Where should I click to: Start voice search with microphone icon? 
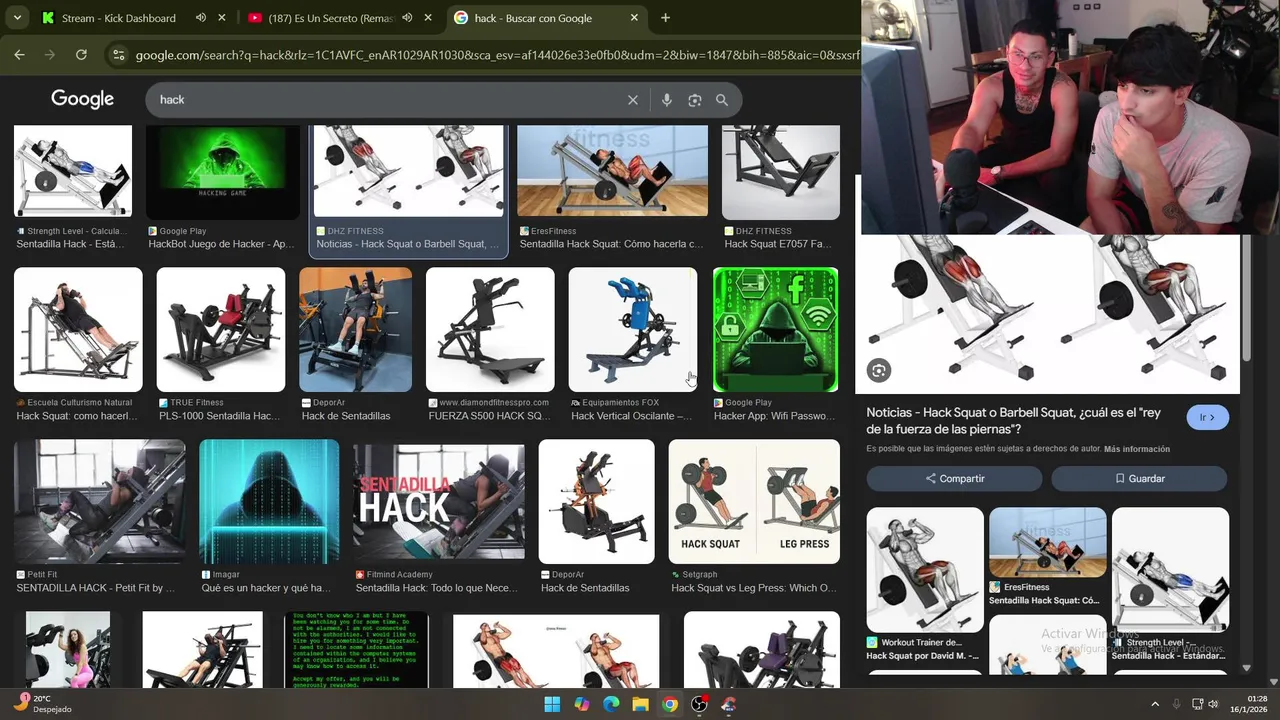[666, 100]
